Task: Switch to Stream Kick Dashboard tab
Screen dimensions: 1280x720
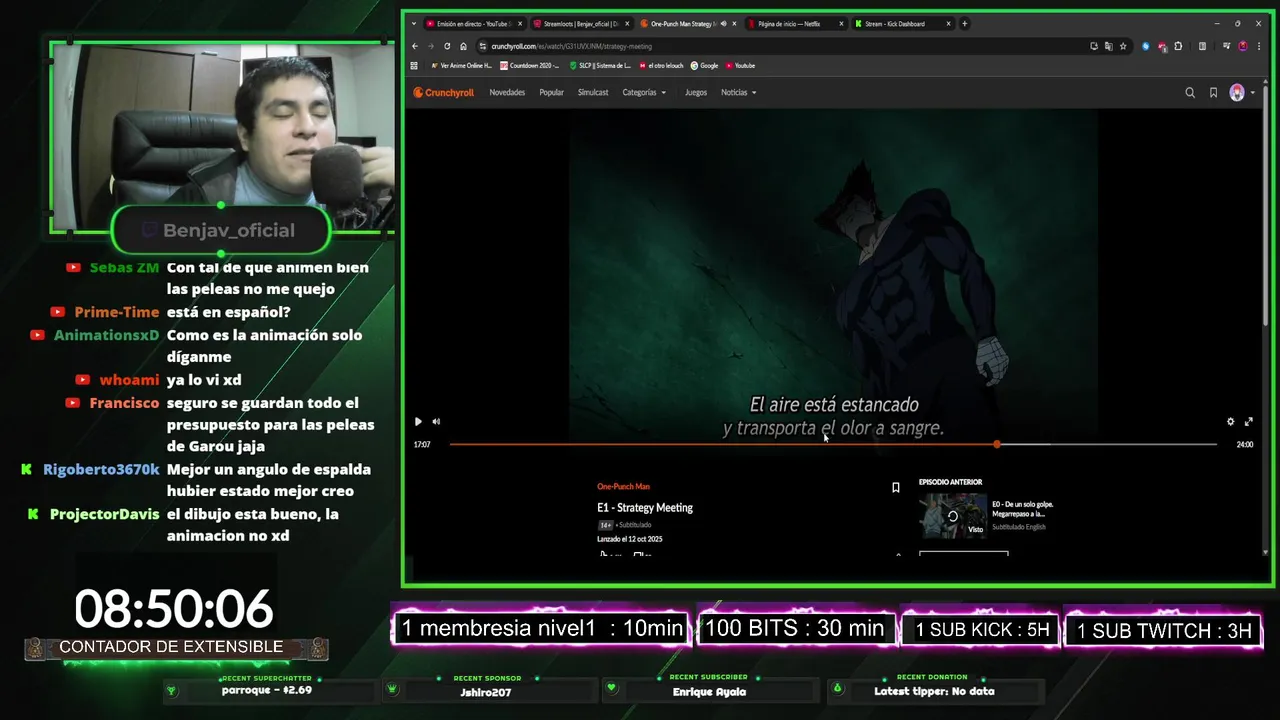Action: (902, 24)
